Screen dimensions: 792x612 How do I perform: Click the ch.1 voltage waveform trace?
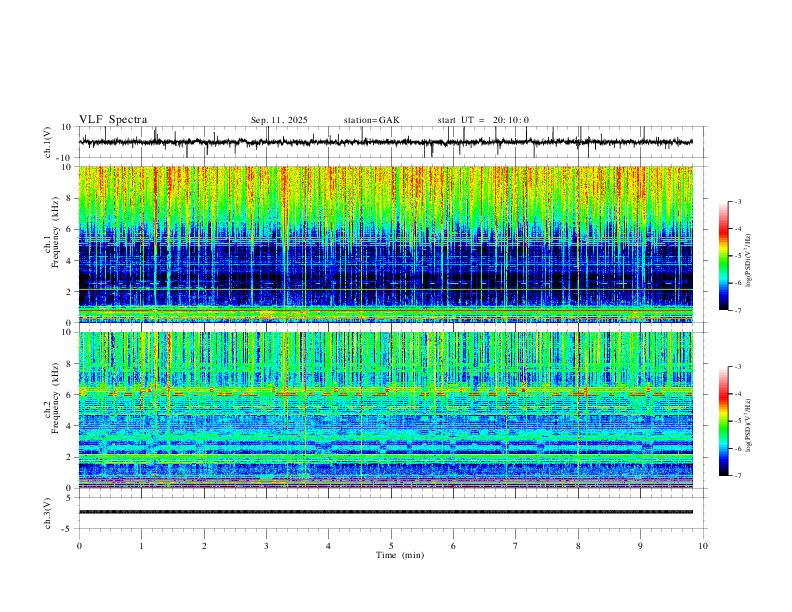[x=386, y=142]
